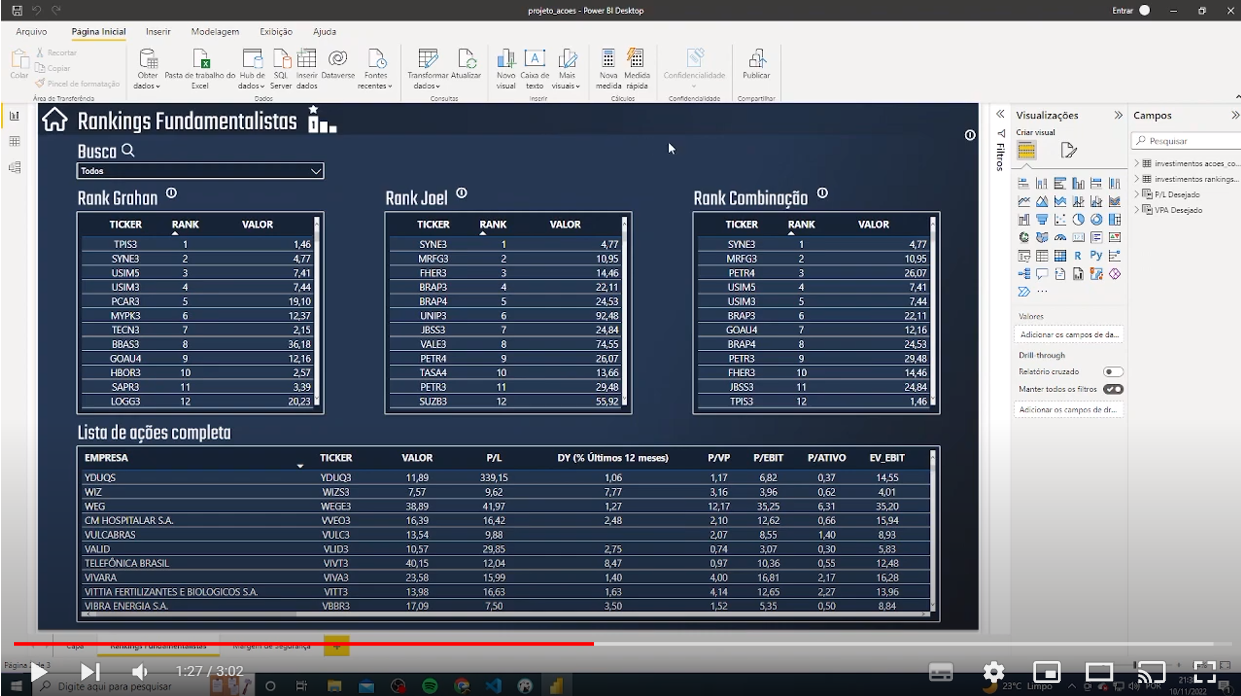Open the Modelagem ribbon tab

coord(215,32)
